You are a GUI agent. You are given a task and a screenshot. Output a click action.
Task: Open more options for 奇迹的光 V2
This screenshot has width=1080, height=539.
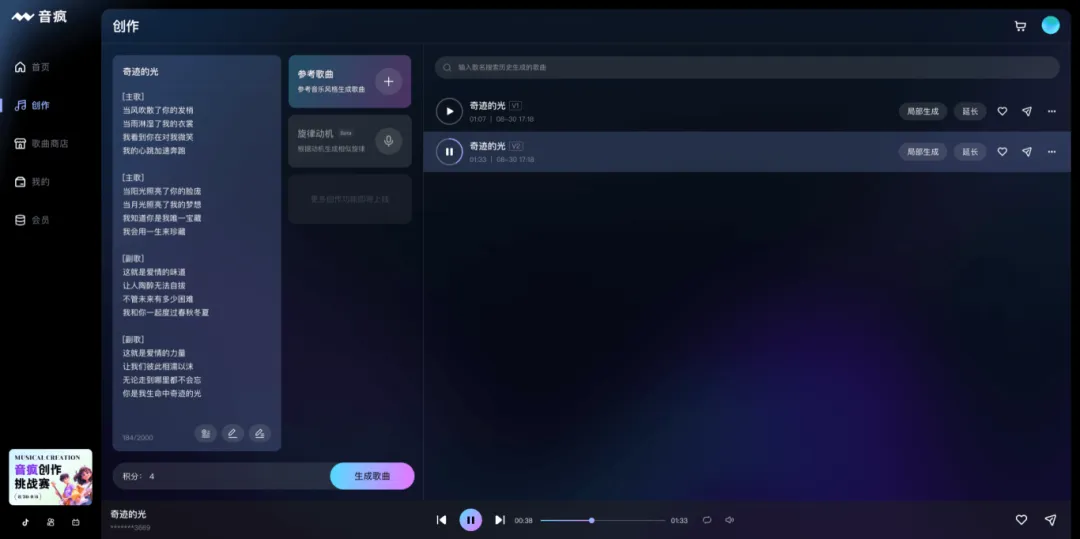pyautogui.click(x=1051, y=152)
